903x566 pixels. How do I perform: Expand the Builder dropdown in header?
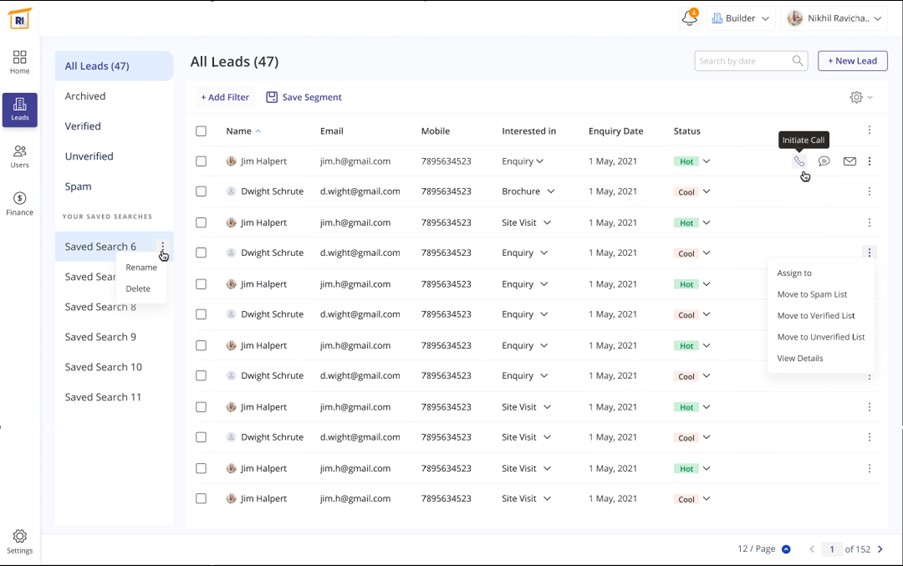740,18
